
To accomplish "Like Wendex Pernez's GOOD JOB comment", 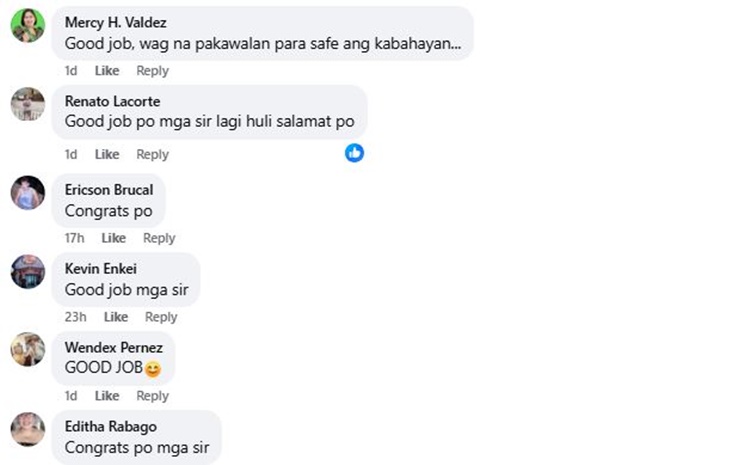I will tap(107, 396).
